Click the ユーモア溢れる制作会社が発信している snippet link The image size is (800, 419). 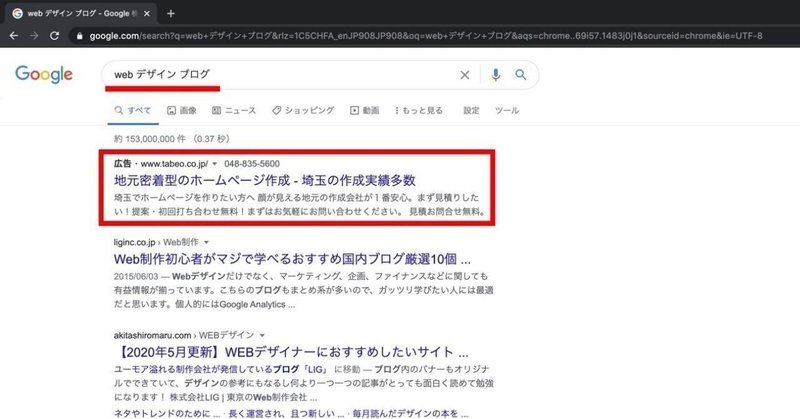(221, 369)
